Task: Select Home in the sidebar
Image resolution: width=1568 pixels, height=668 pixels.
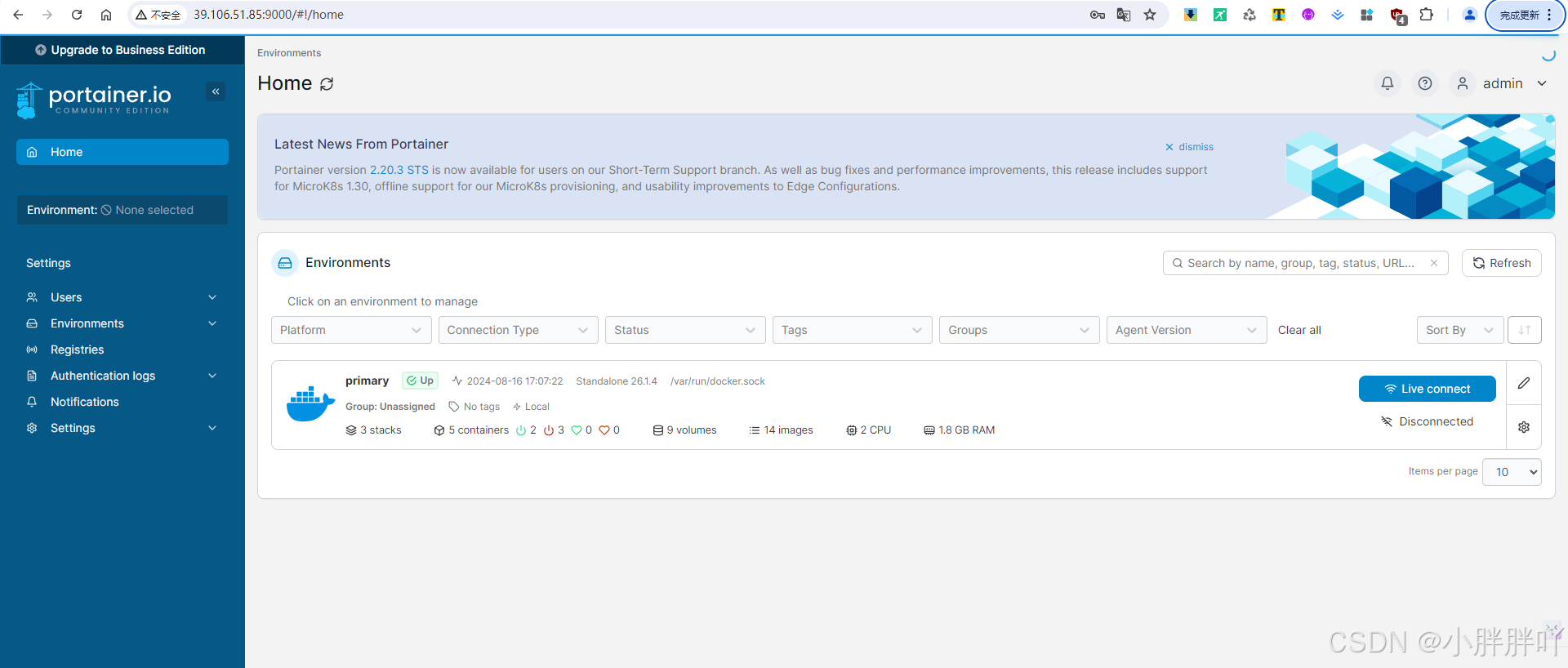Action: [x=122, y=152]
